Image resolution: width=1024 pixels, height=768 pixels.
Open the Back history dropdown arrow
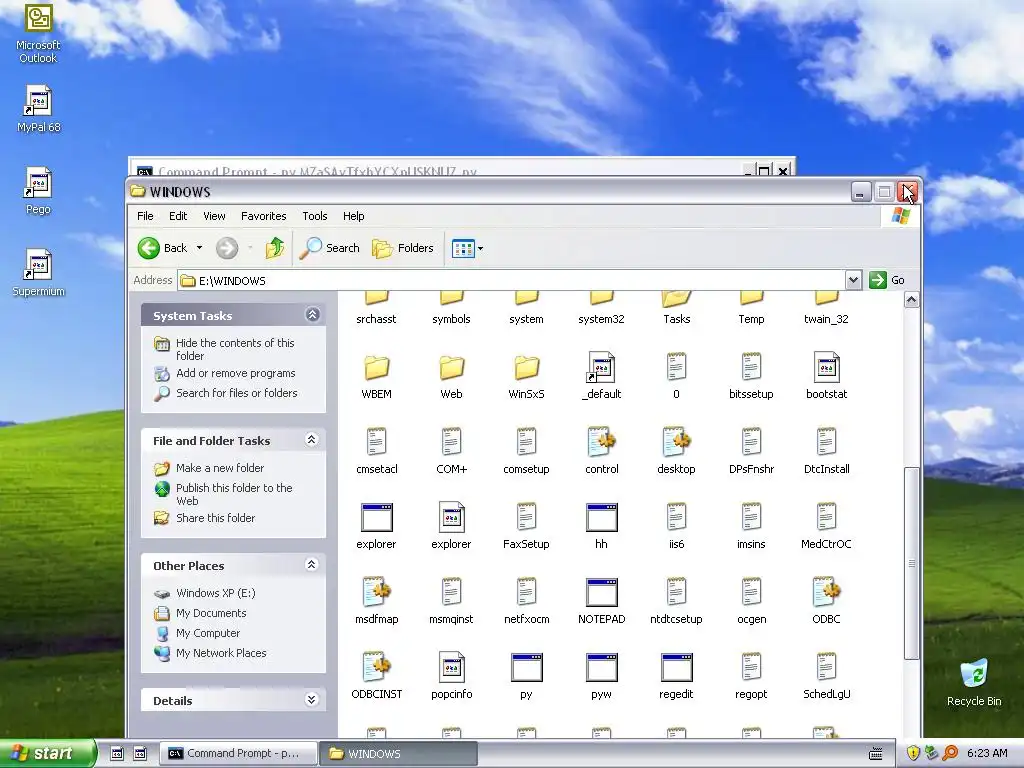pos(199,248)
